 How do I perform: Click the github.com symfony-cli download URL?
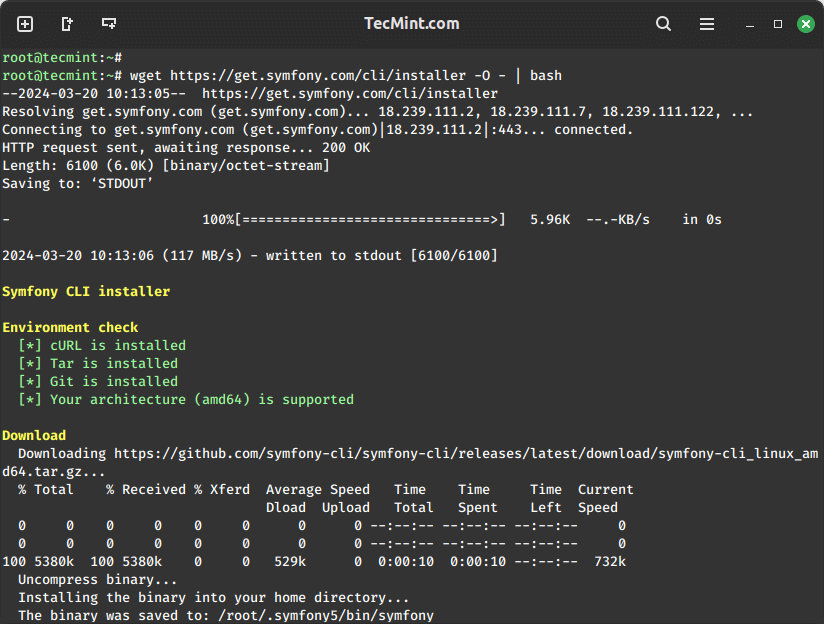(466, 454)
